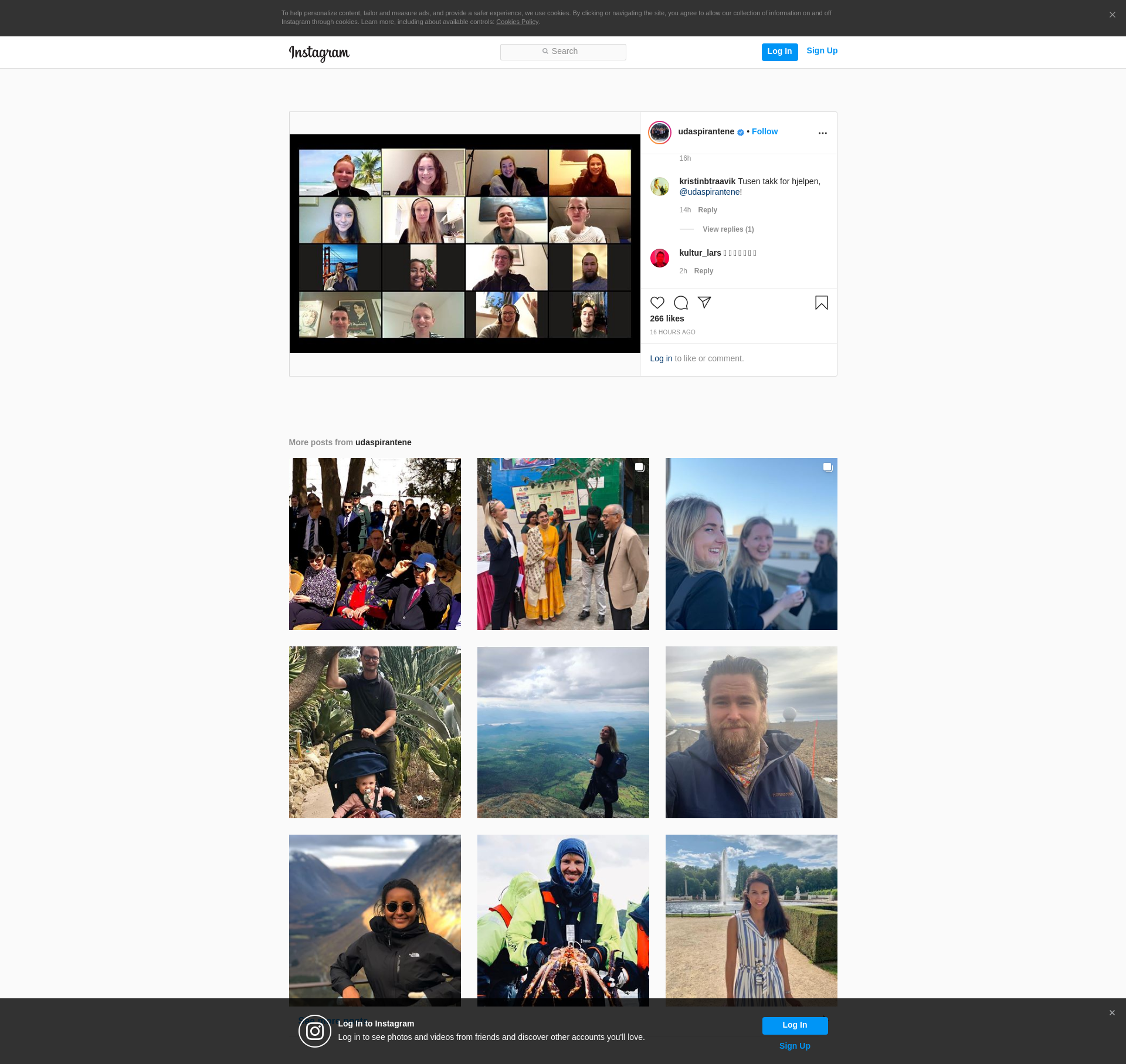The height and width of the screenshot is (1064, 1126).
Task: Reply to kultur_lars comment
Action: (703, 271)
